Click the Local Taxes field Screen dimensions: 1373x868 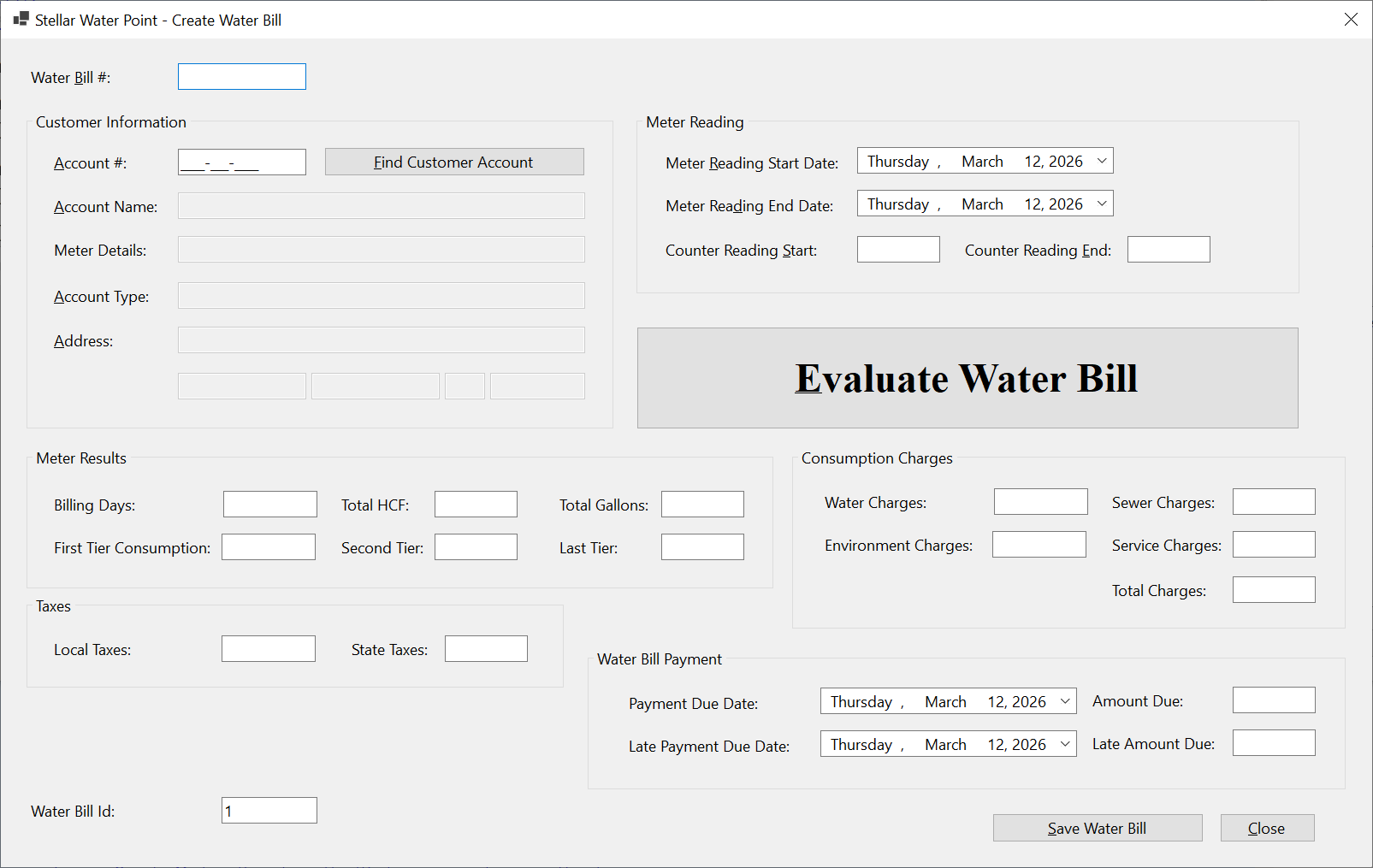[x=269, y=649]
